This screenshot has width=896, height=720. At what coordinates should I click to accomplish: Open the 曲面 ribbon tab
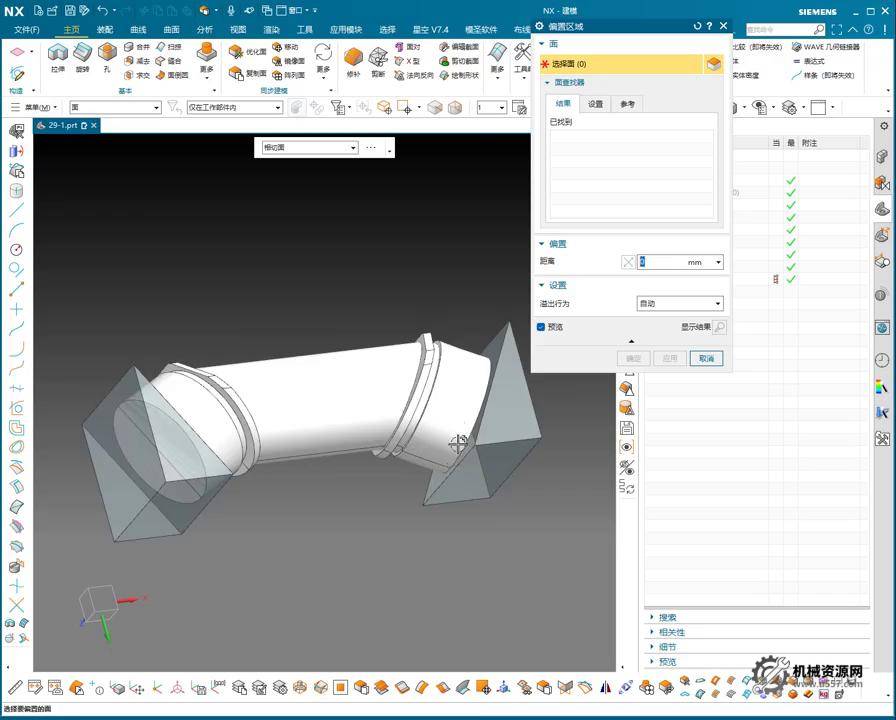[x=172, y=30]
